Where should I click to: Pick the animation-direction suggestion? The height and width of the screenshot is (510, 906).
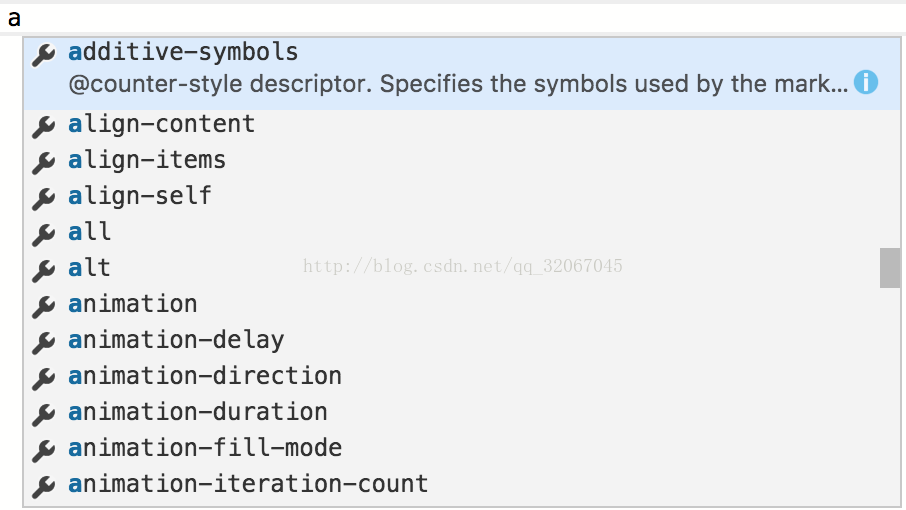462,376
